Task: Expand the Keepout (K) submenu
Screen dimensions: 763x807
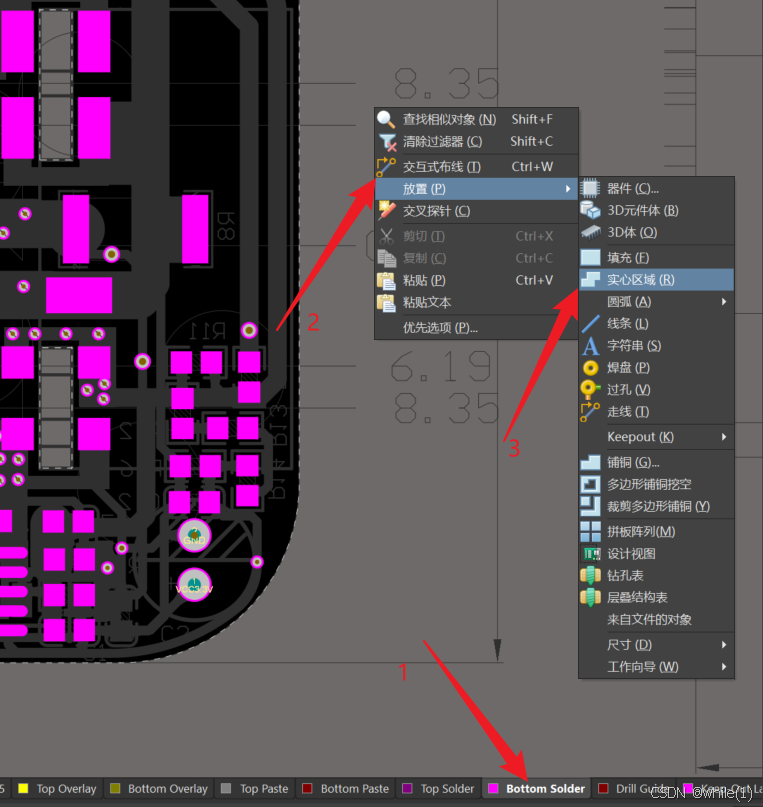Action: (723, 437)
